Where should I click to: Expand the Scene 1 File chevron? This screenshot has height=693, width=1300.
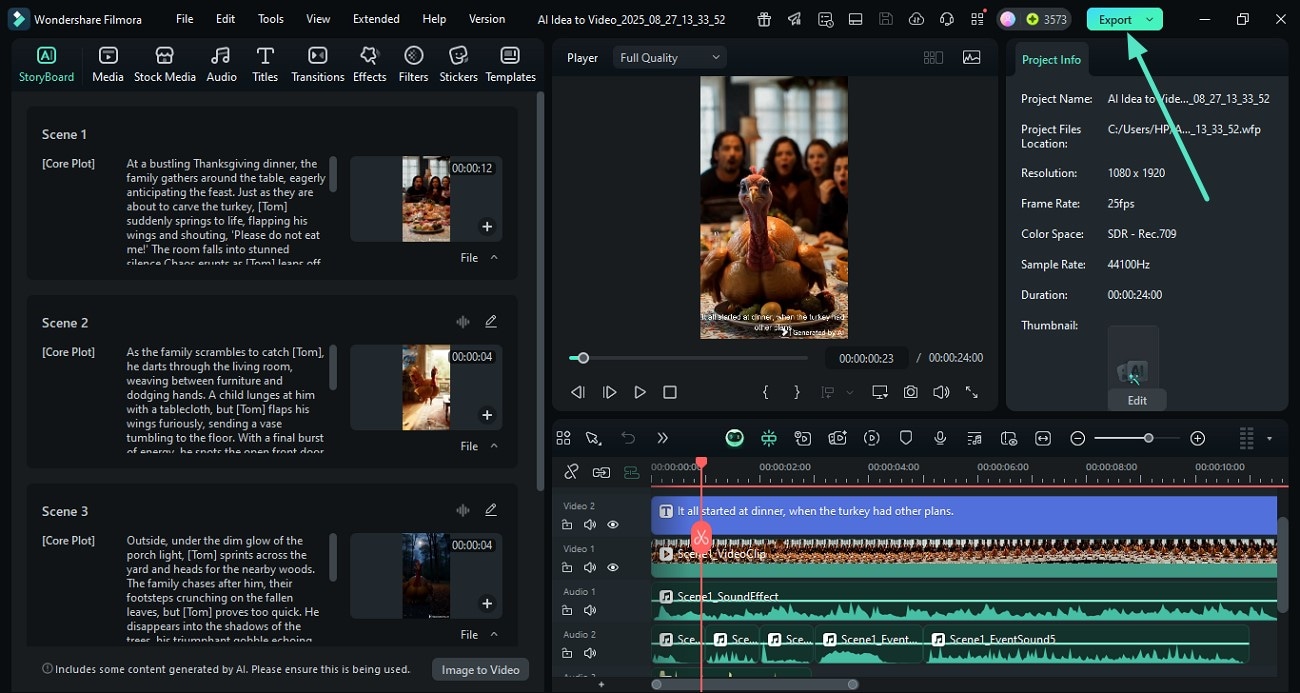click(494, 258)
